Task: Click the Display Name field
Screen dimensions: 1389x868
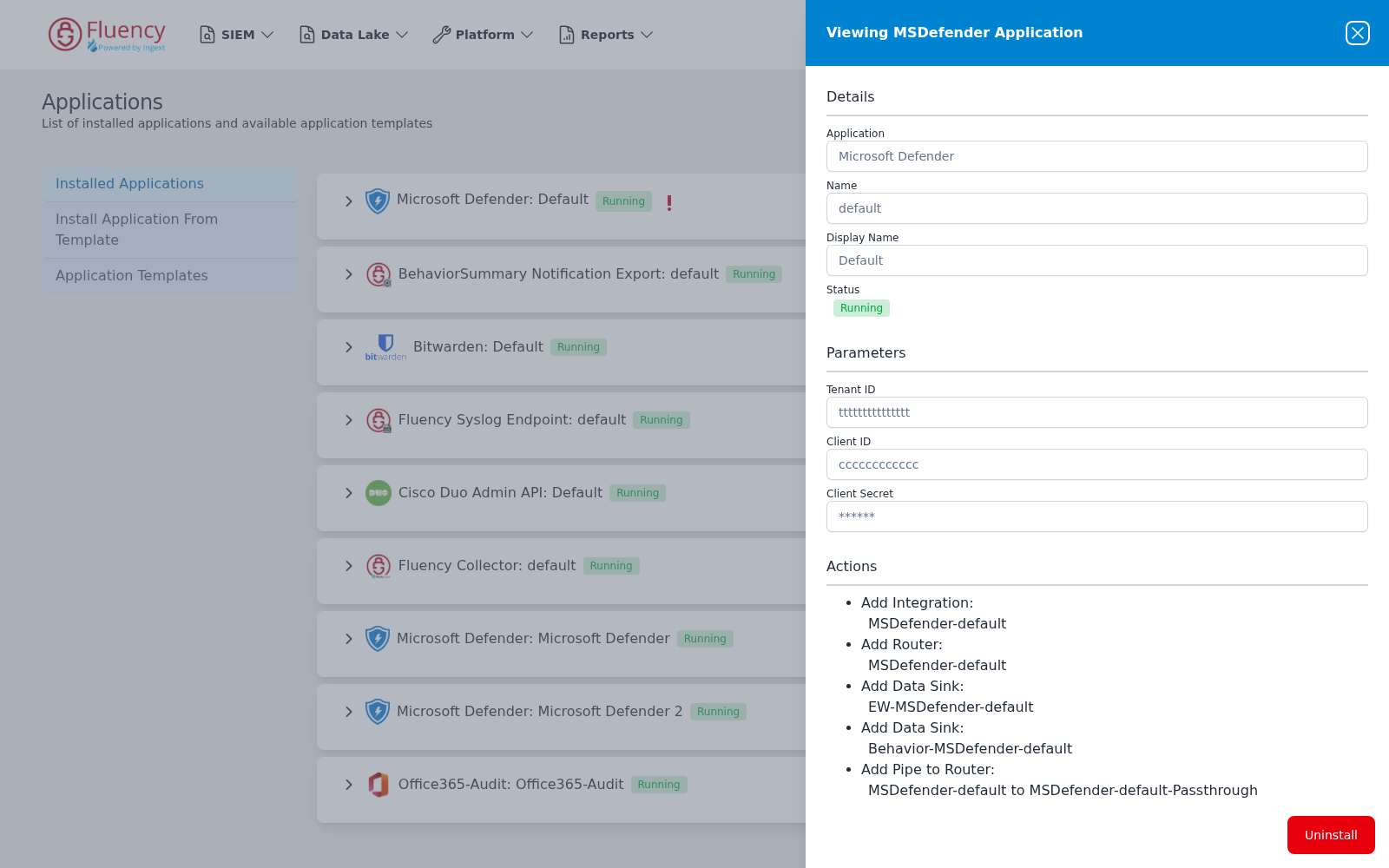Action: tap(1097, 260)
